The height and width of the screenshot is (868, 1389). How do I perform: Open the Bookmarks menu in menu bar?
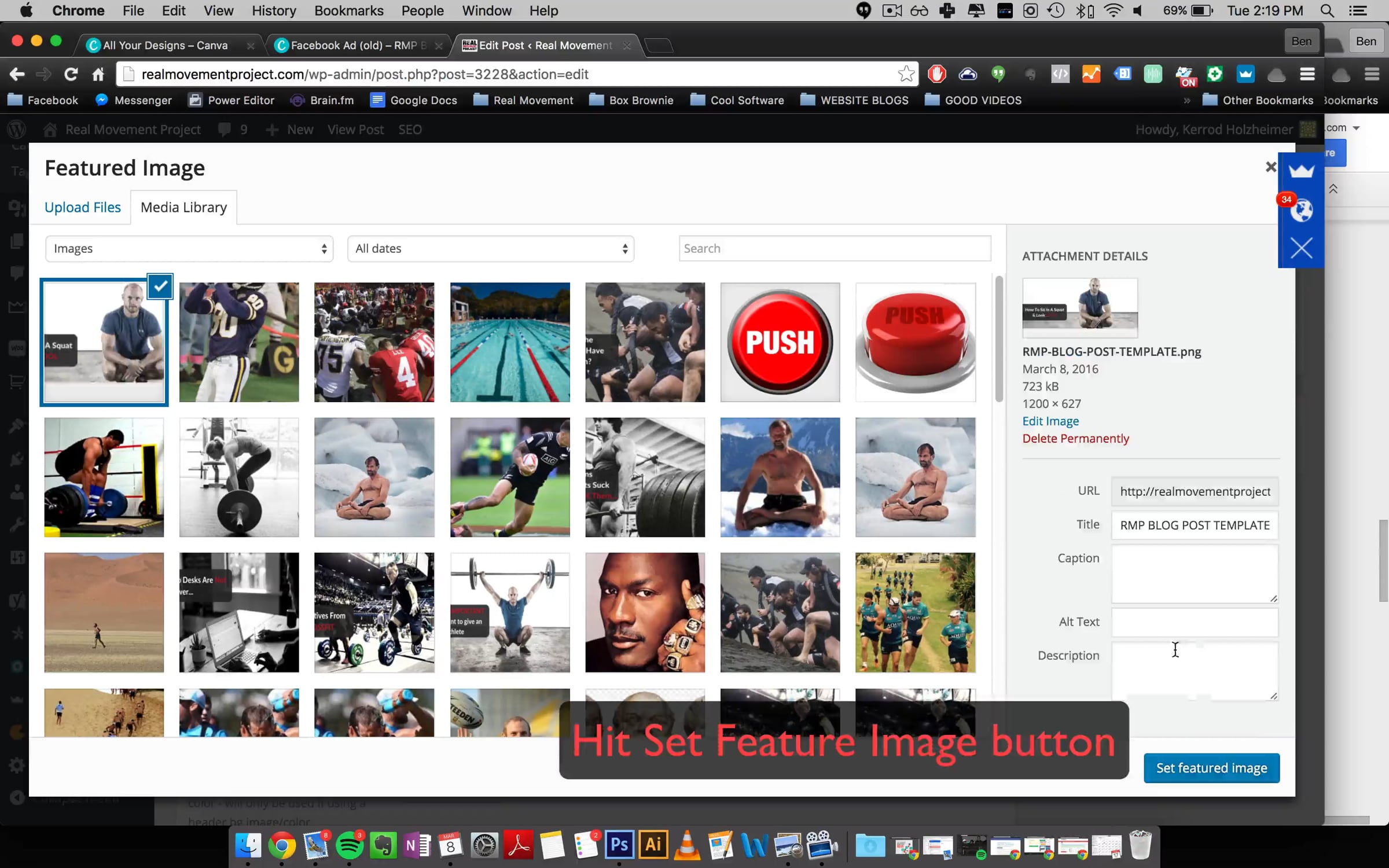pyautogui.click(x=348, y=11)
